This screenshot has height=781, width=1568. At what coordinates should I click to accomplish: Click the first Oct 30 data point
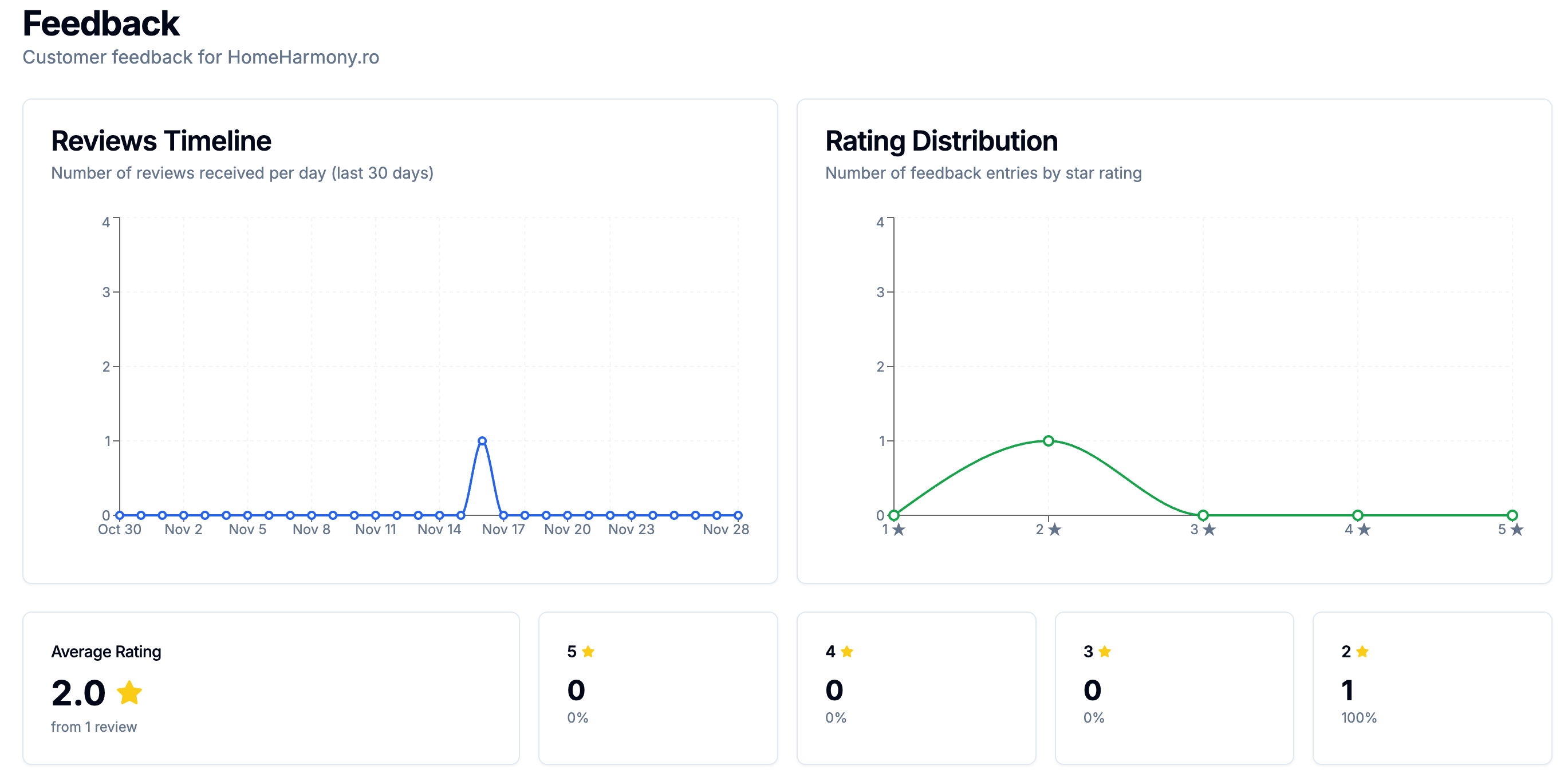point(119,514)
